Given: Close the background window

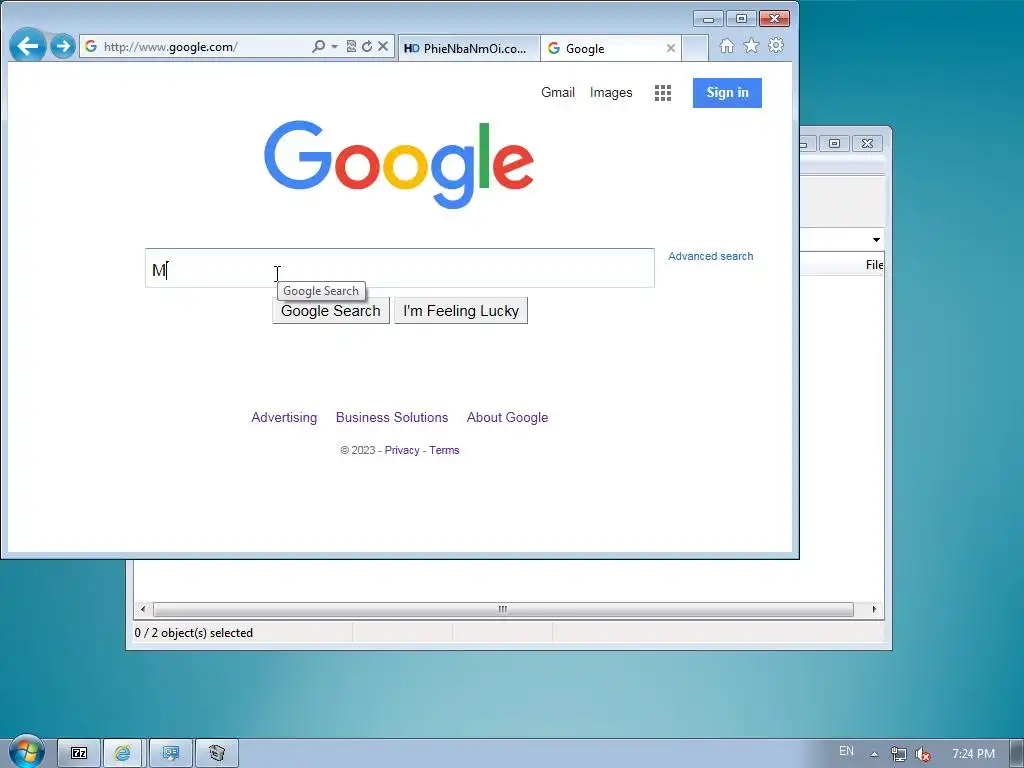Looking at the screenshot, I should 867,143.
